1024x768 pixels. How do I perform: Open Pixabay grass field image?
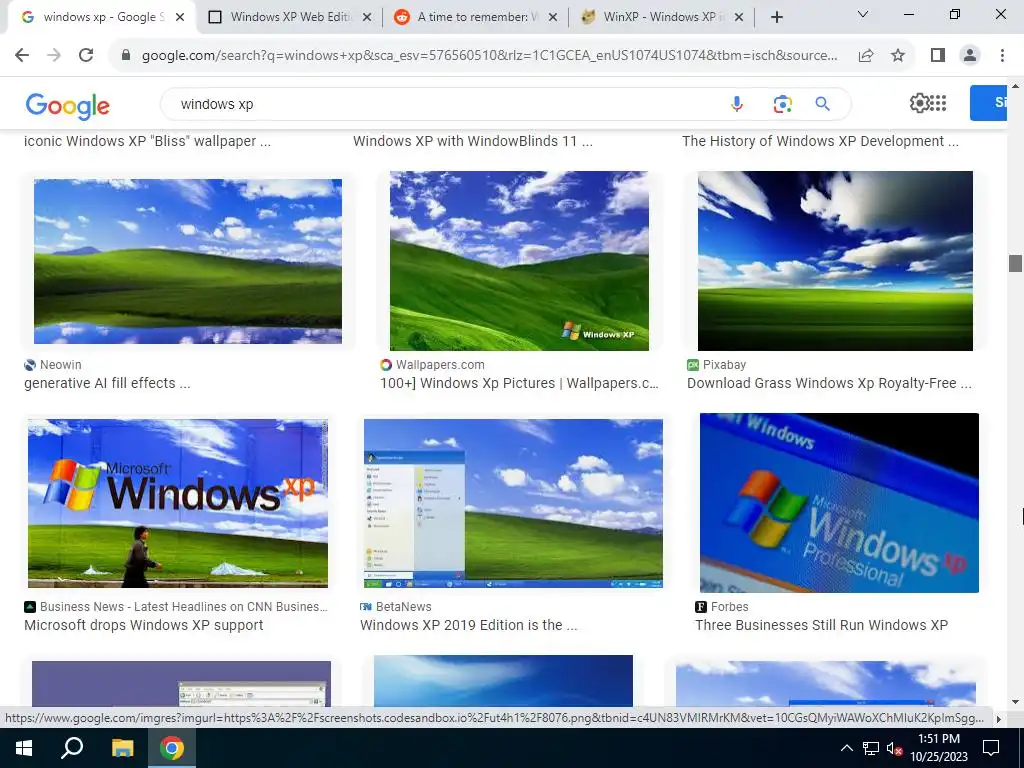click(x=835, y=261)
